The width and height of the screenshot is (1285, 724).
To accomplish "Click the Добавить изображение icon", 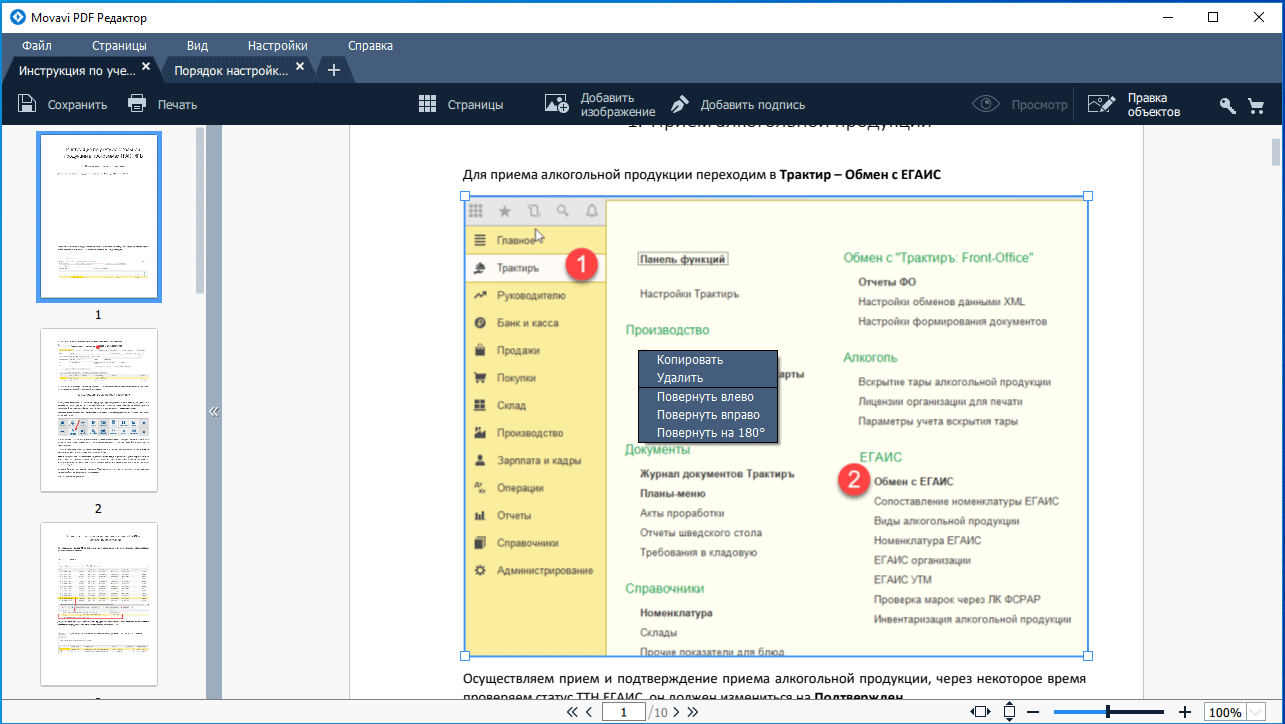I will pos(556,104).
